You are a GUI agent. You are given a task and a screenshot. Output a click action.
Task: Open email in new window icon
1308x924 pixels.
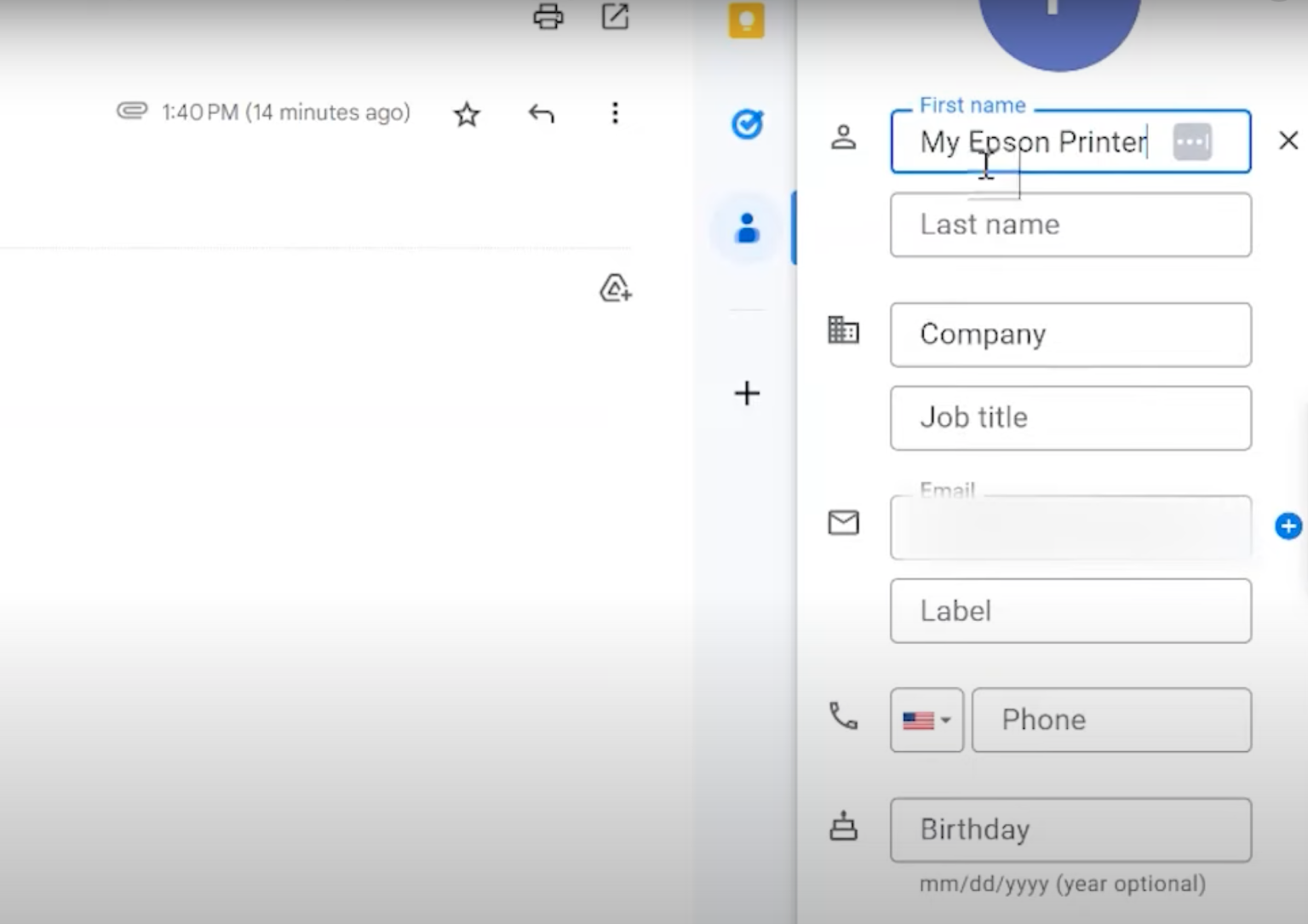click(x=615, y=17)
